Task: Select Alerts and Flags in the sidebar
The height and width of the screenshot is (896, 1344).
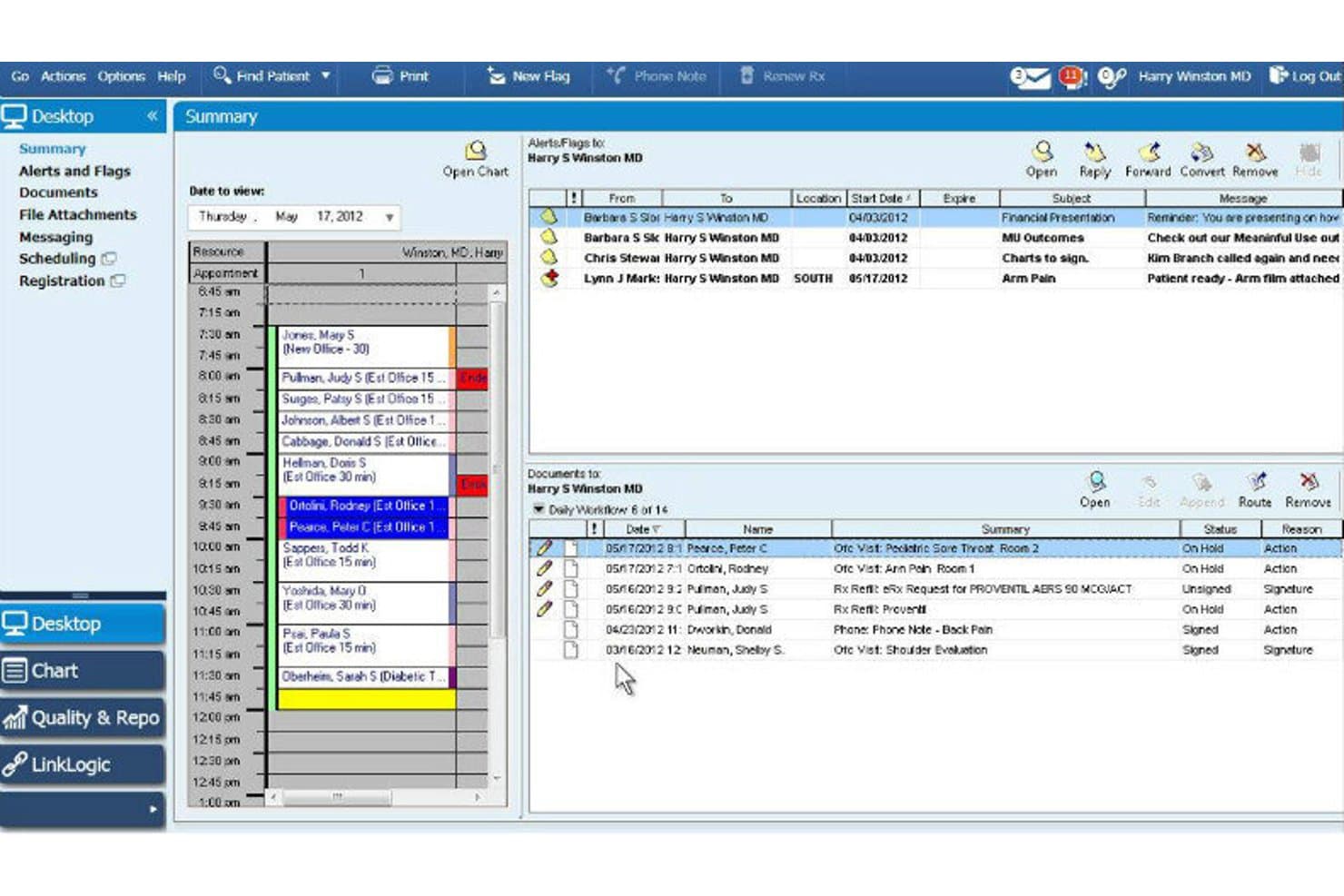Action: pos(74,171)
